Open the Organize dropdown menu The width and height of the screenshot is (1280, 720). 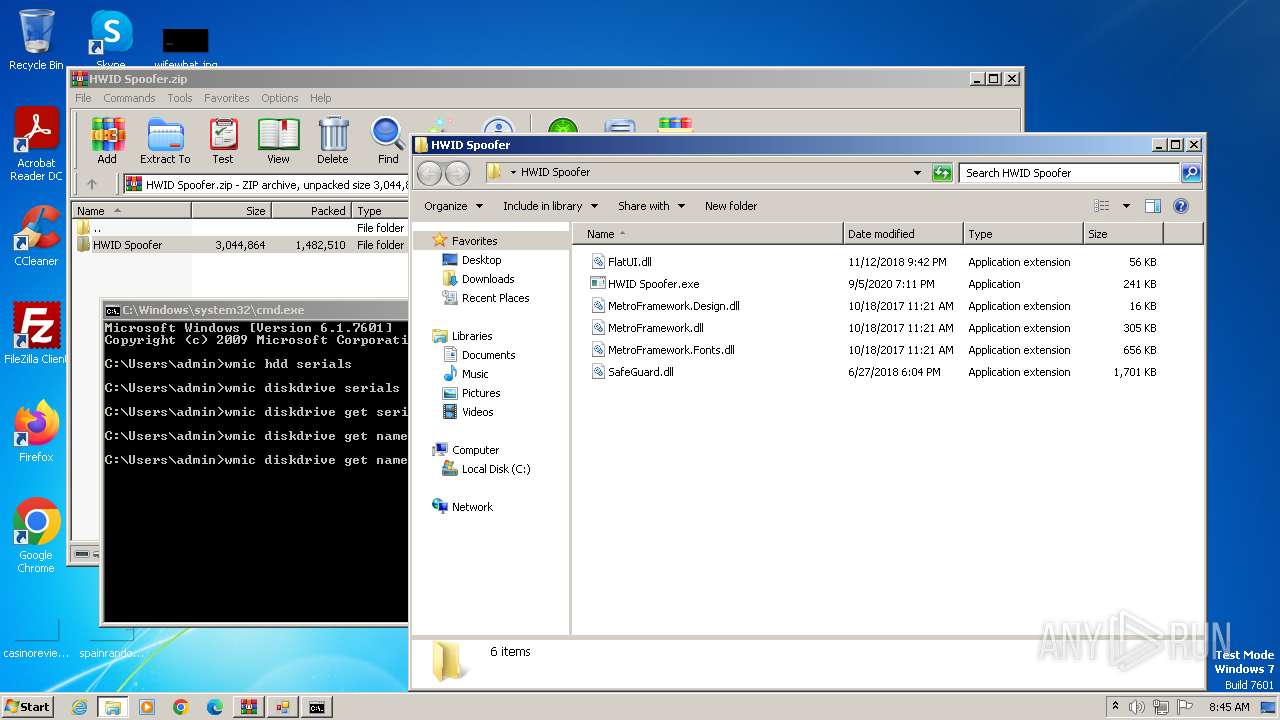coord(453,206)
